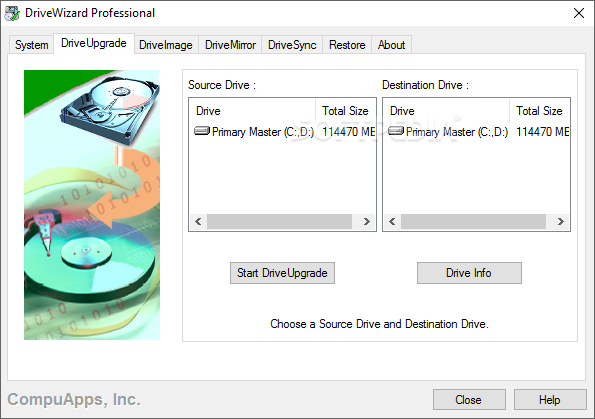Click left arrow of Destination Drive scrollbar
This screenshot has width=595, height=419.
pyautogui.click(x=393, y=222)
